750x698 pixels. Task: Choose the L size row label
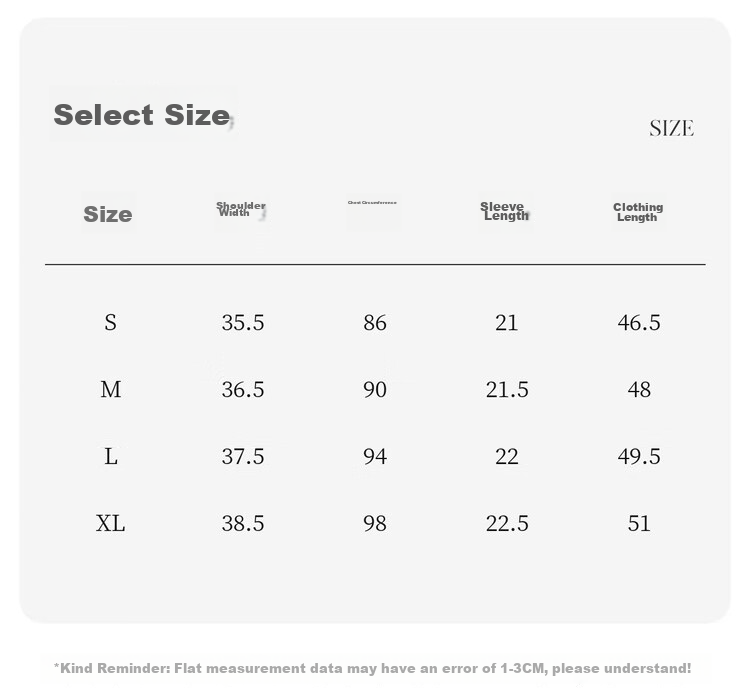coord(110,456)
